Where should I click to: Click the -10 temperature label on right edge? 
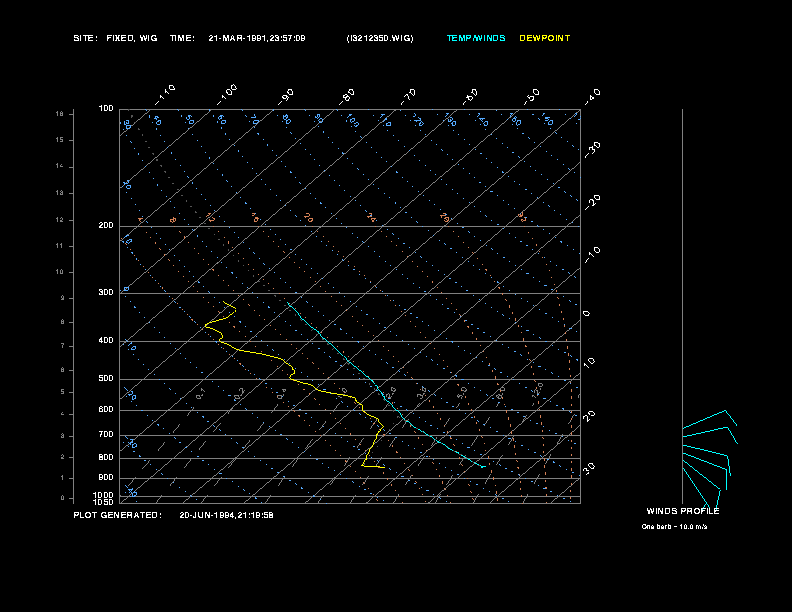click(593, 255)
